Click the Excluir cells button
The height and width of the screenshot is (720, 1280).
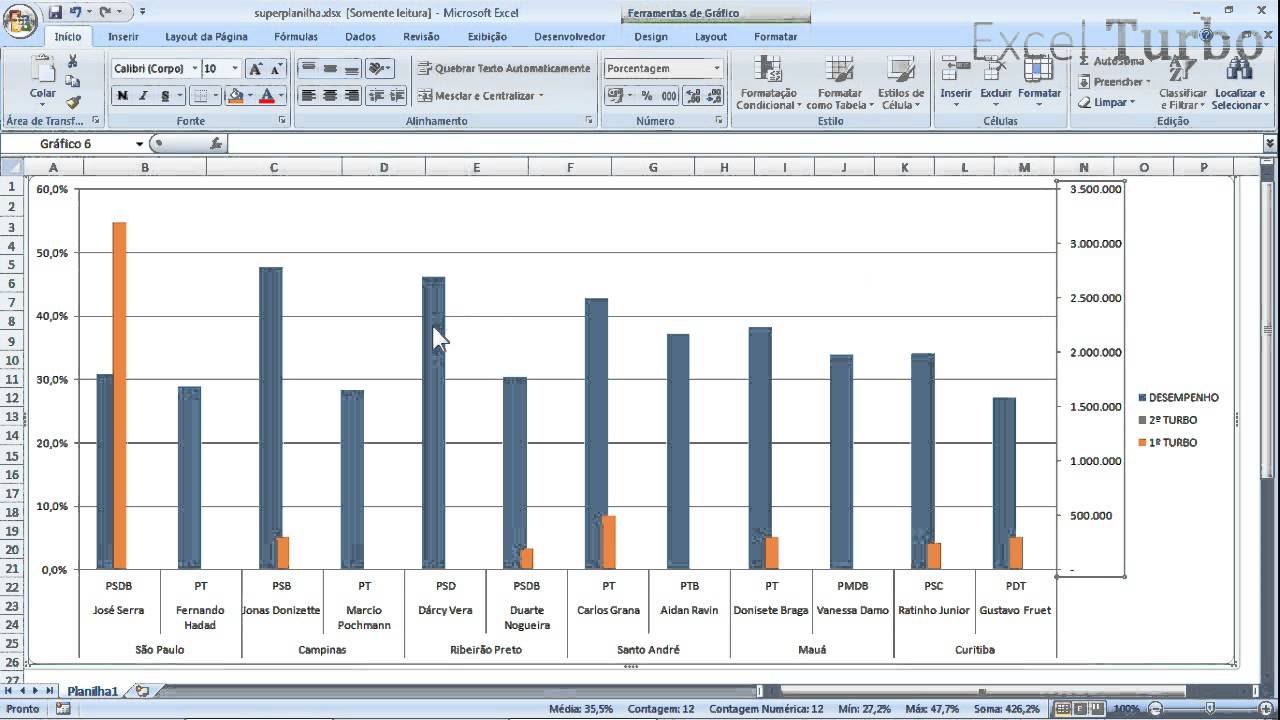point(996,82)
